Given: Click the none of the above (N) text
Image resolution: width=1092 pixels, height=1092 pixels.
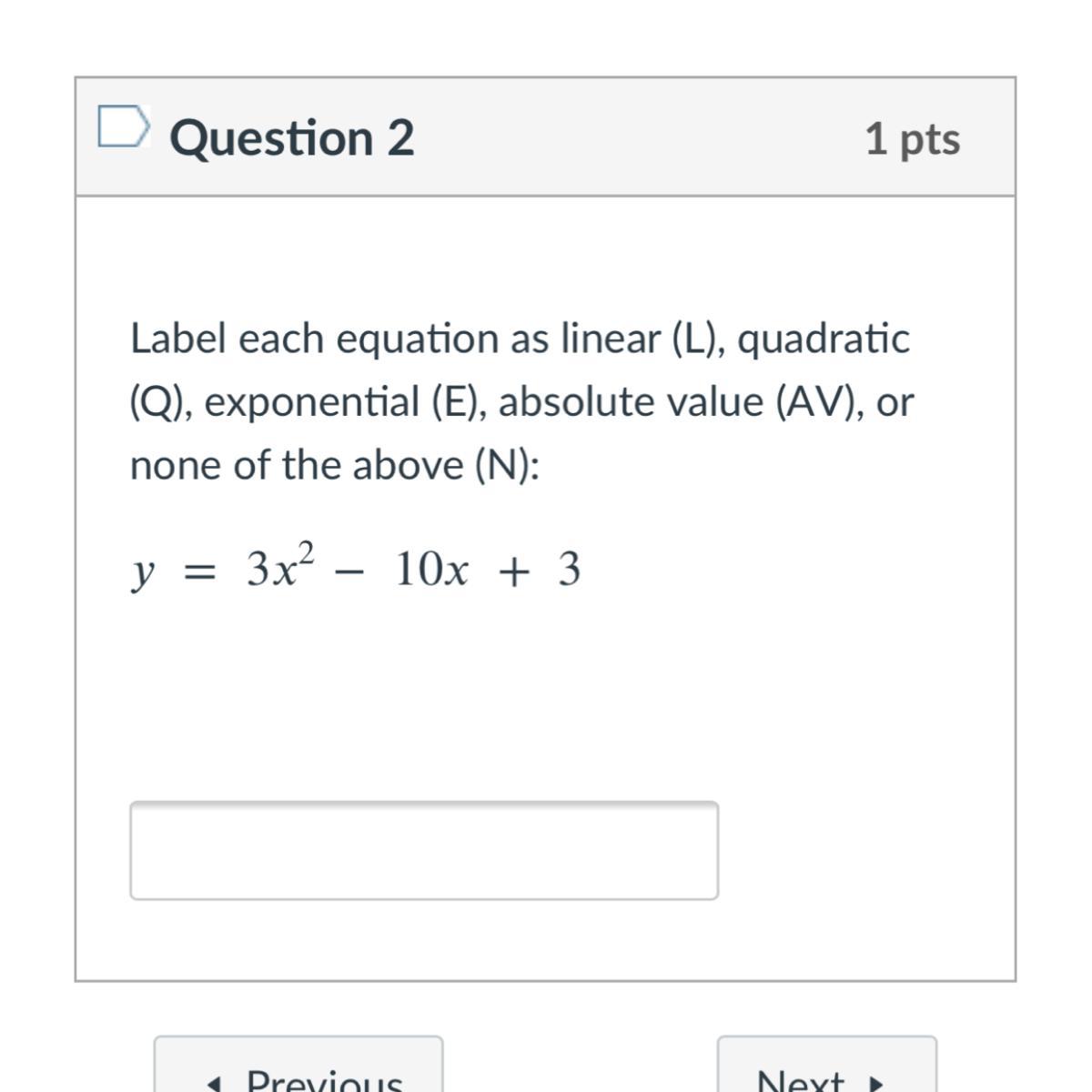Looking at the screenshot, I should click(333, 465).
